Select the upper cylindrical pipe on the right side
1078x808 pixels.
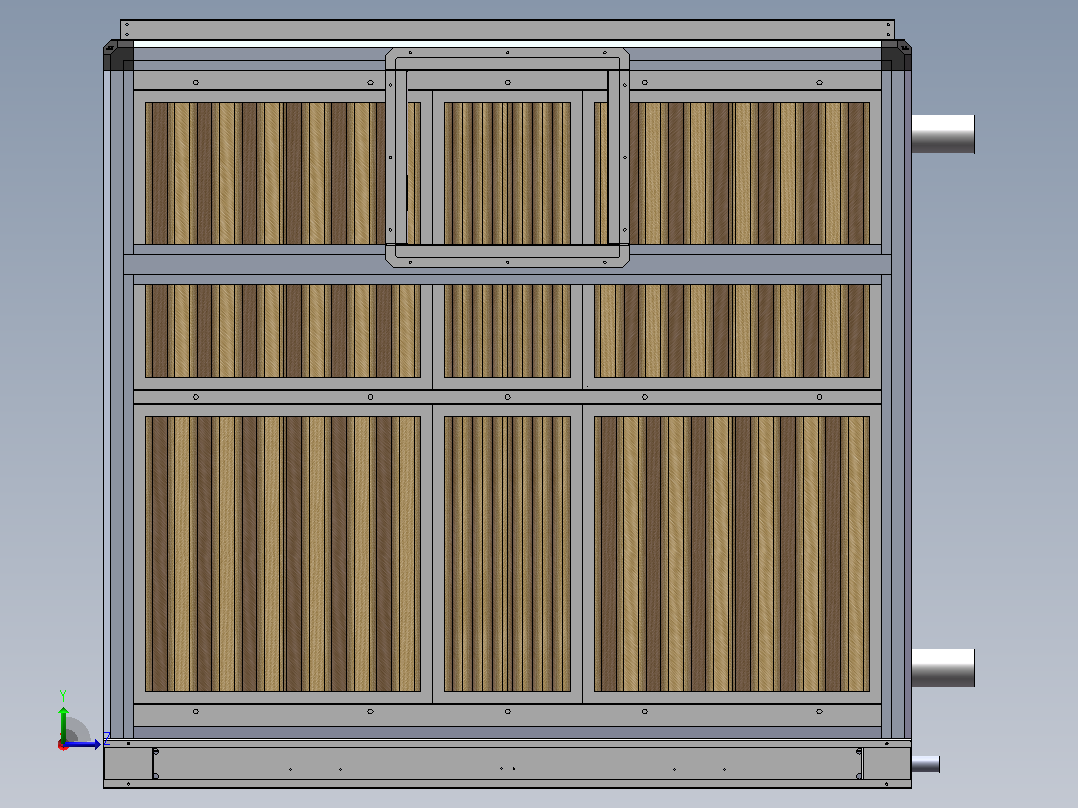point(943,134)
